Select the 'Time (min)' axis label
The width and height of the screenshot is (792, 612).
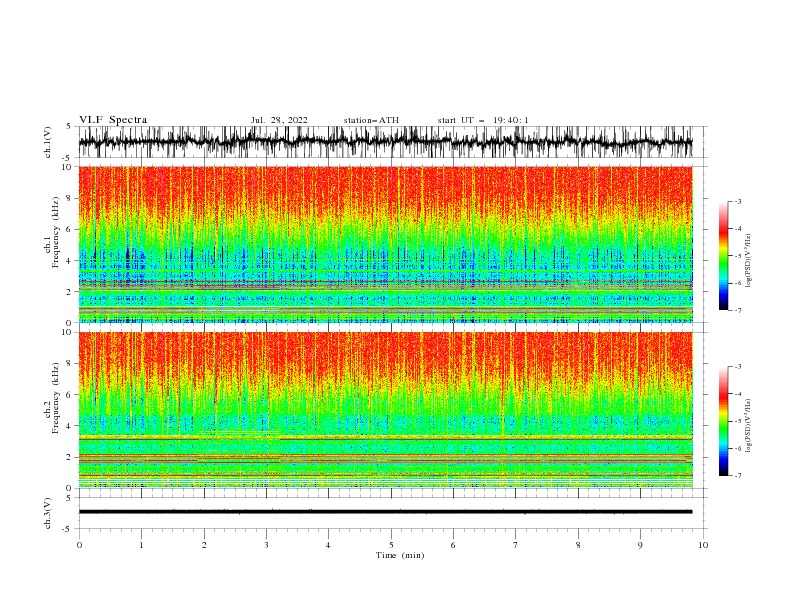point(400,555)
